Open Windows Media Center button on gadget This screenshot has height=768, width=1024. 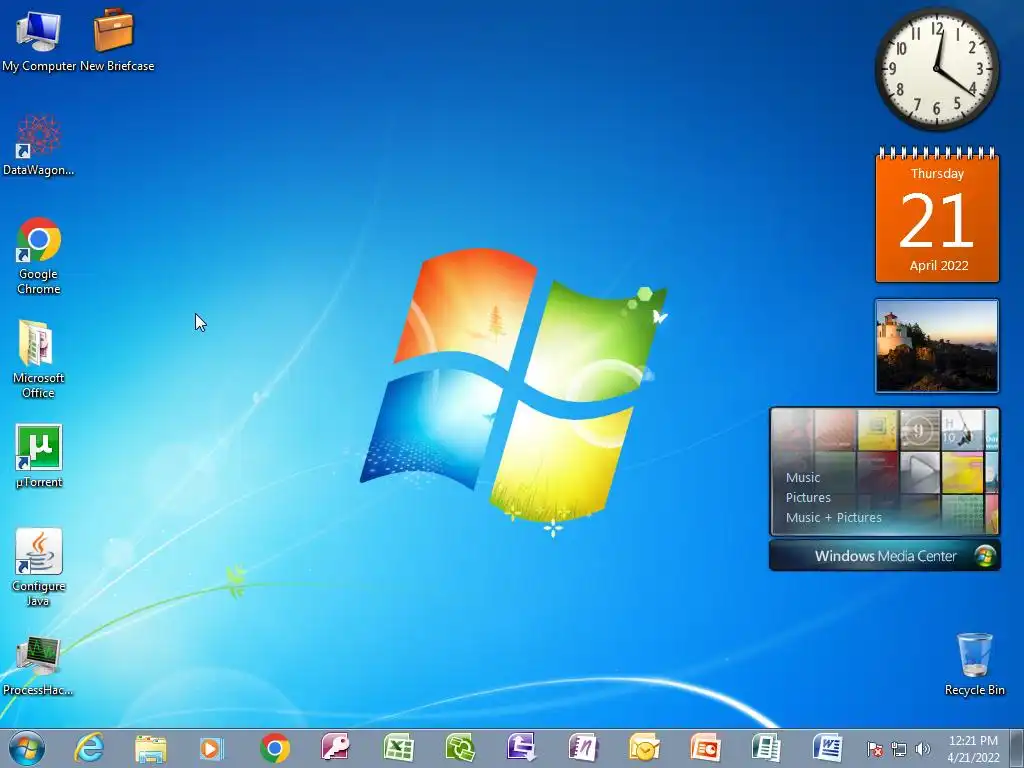tap(885, 556)
